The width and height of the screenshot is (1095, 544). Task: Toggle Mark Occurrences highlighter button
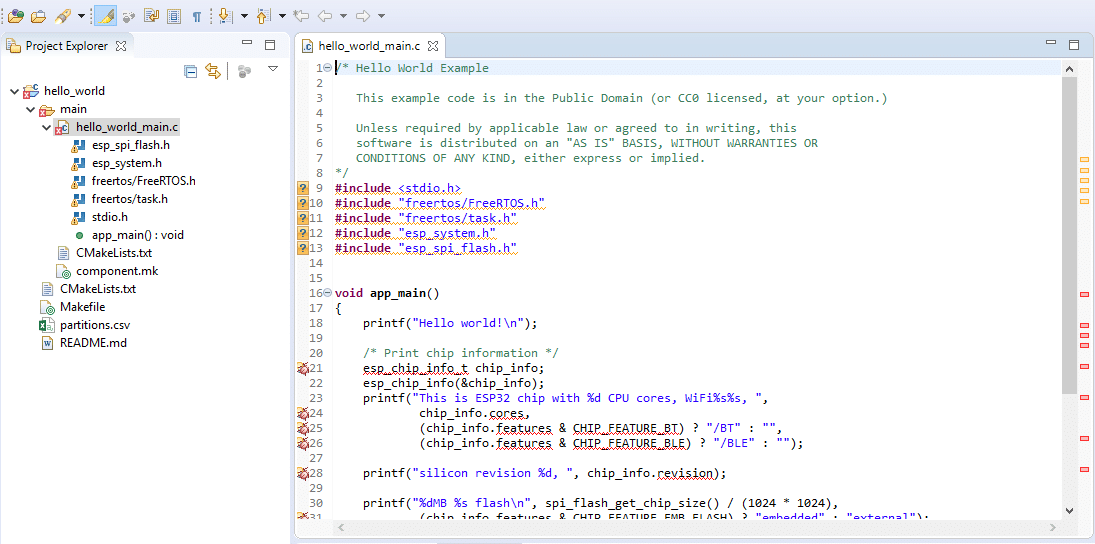point(105,15)
